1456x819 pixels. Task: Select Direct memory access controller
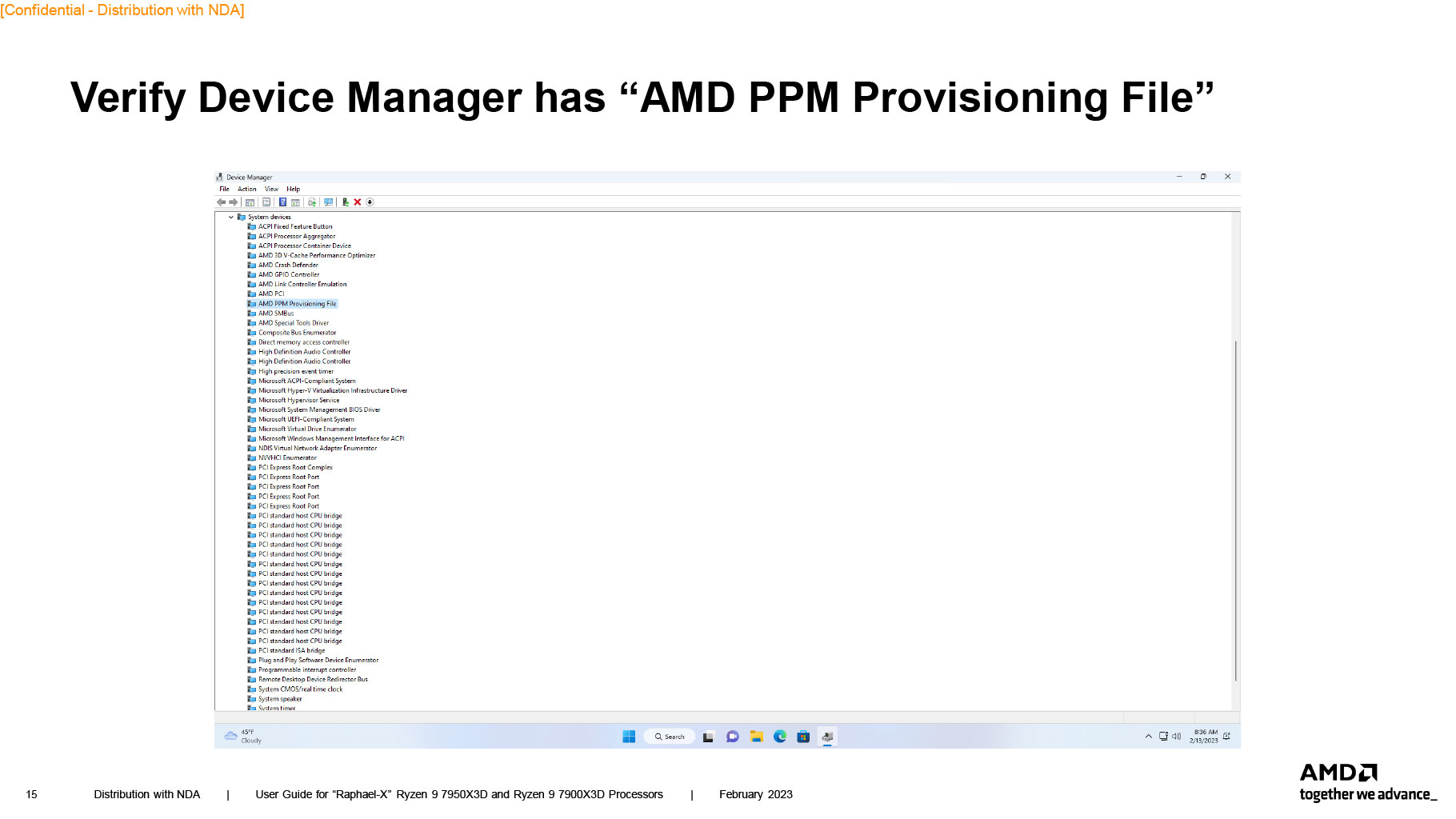point(304,342)
